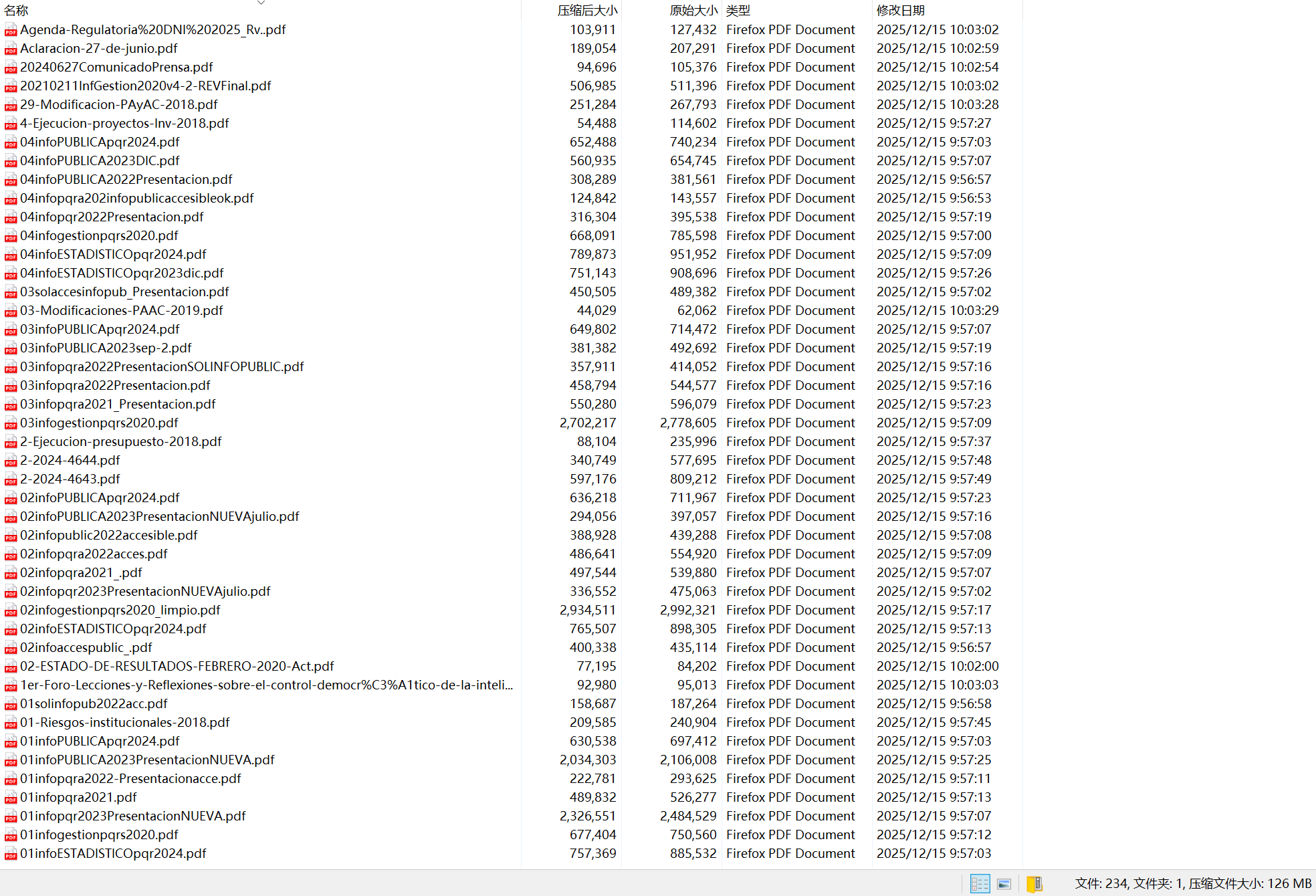The height and width of the screenshot is (896, 1316).
Task: Sort by 修改日期 column header
Action: 900,11
